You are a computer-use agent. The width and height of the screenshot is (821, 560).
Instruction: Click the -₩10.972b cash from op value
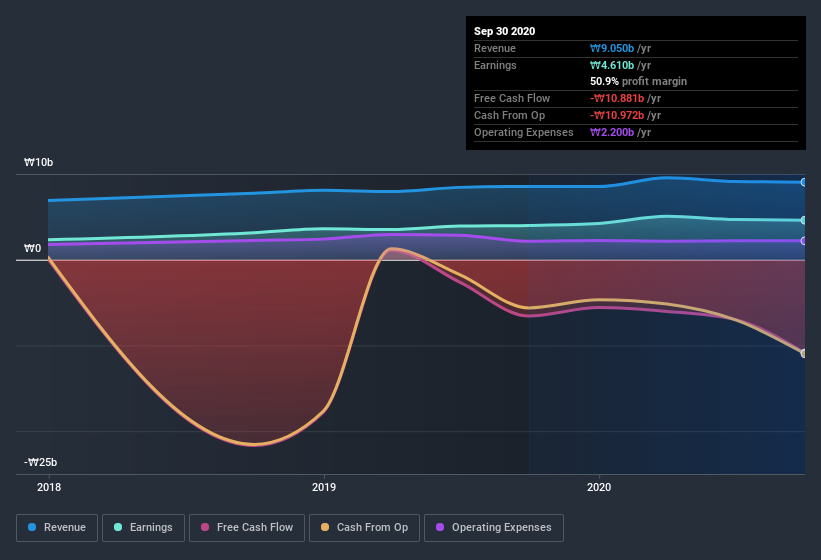(x=617, y=115)
